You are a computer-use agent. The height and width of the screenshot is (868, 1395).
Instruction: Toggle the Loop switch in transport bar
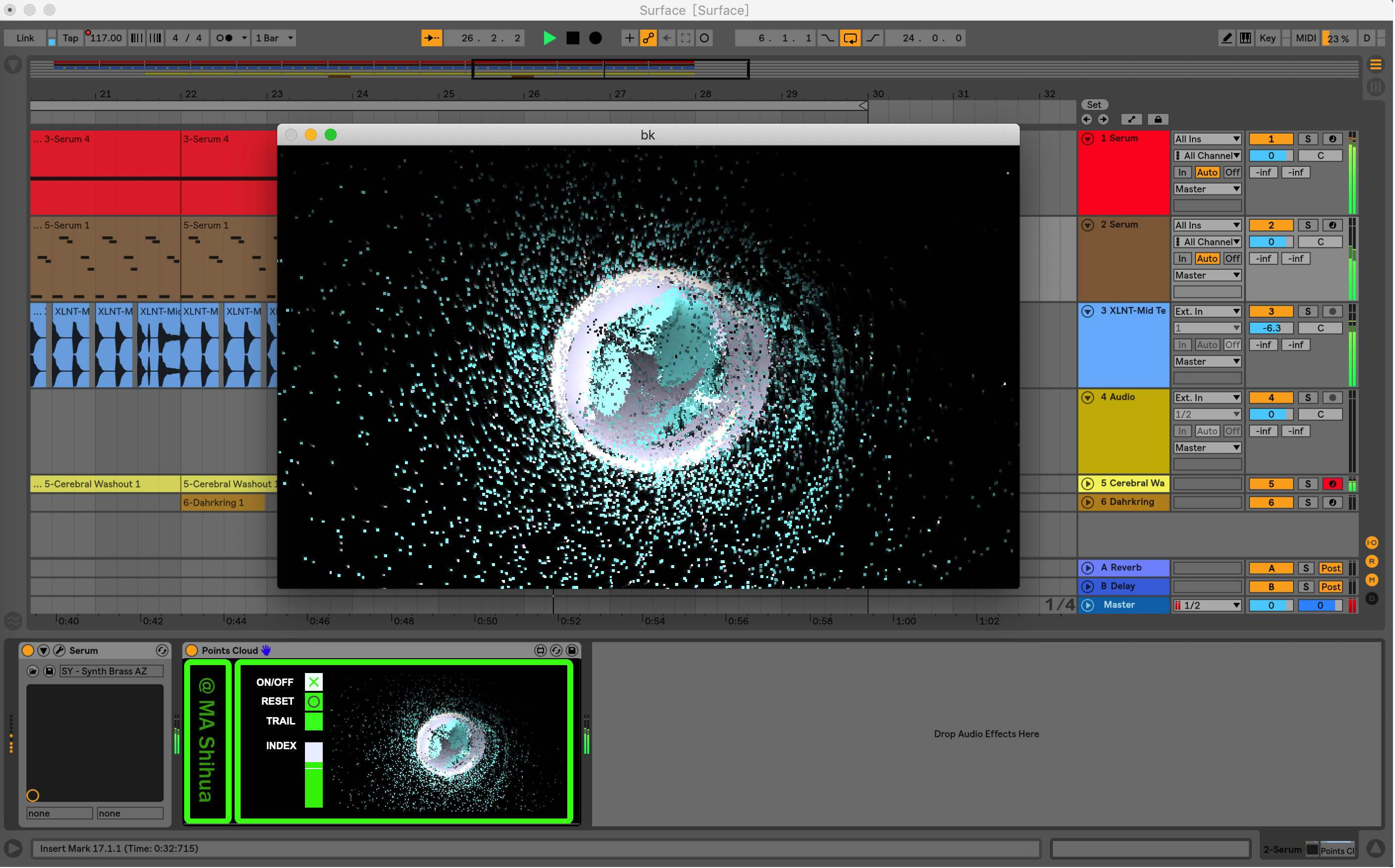849,38
